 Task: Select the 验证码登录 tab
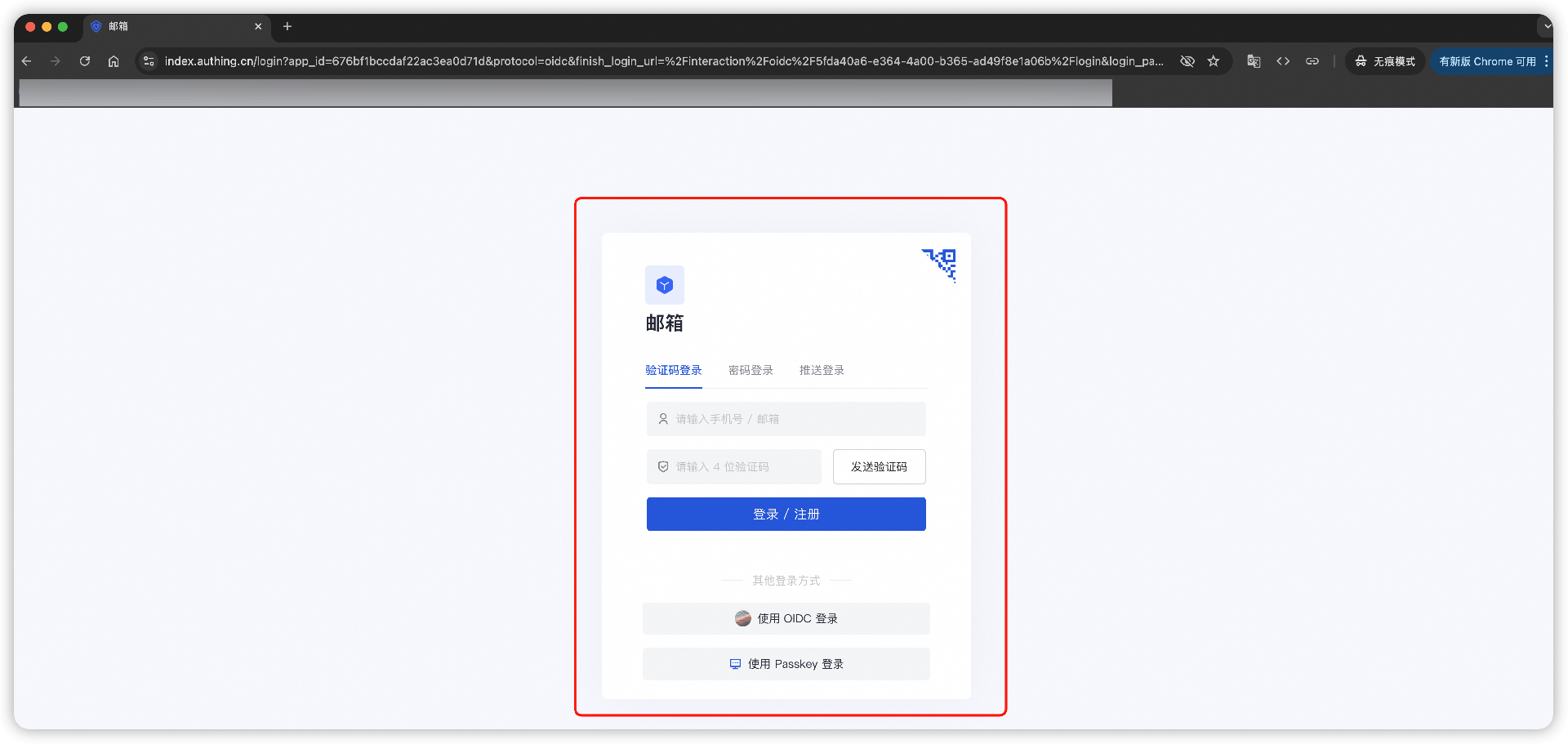[x=674, y=370]
